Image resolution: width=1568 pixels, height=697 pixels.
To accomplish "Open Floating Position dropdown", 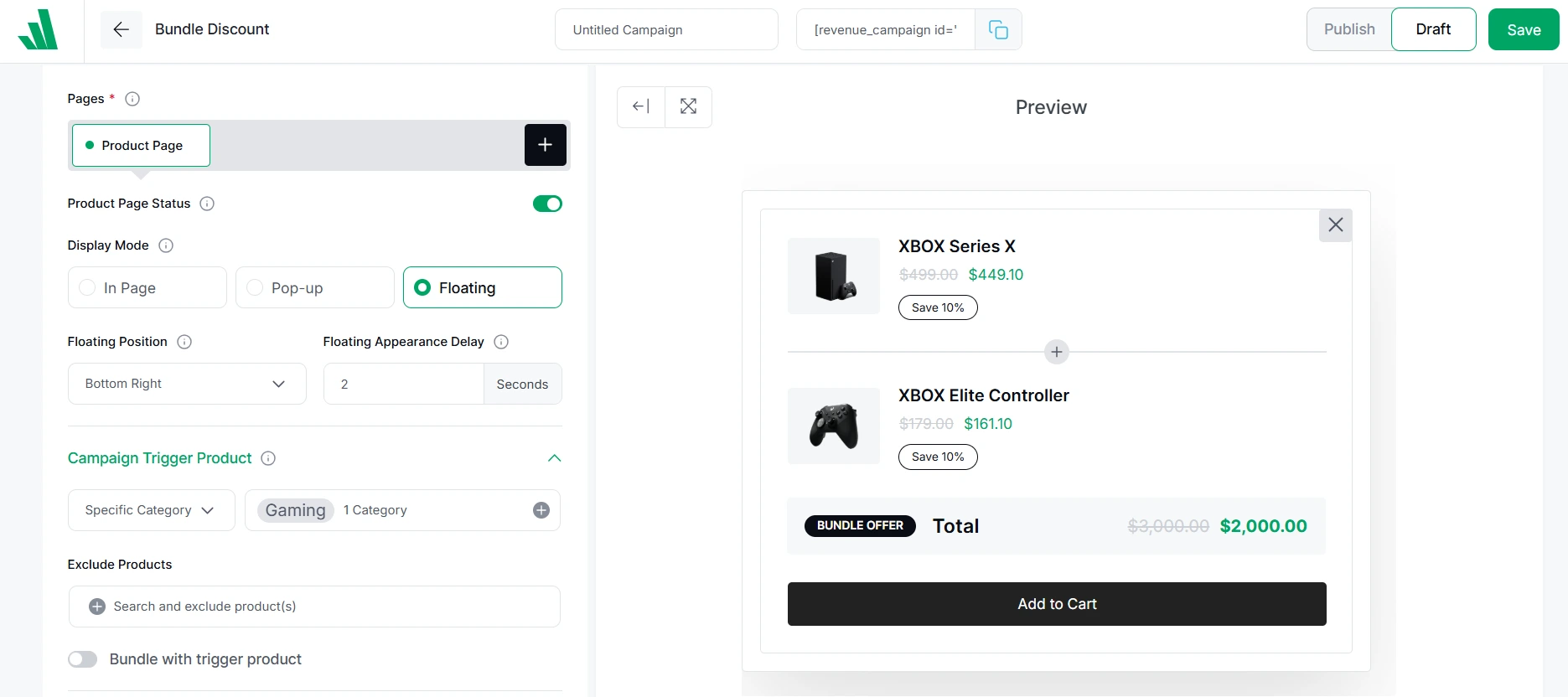I will [187, 384].
